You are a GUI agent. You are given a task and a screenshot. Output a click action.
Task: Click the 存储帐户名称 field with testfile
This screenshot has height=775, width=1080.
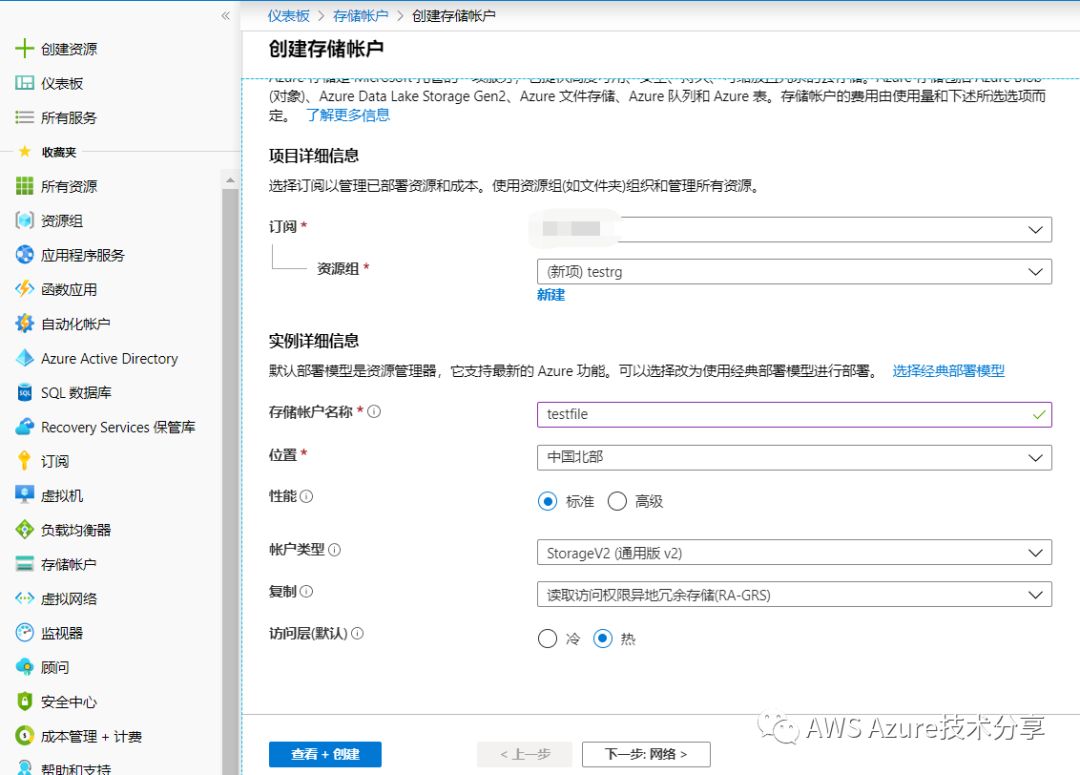[794, 415]
